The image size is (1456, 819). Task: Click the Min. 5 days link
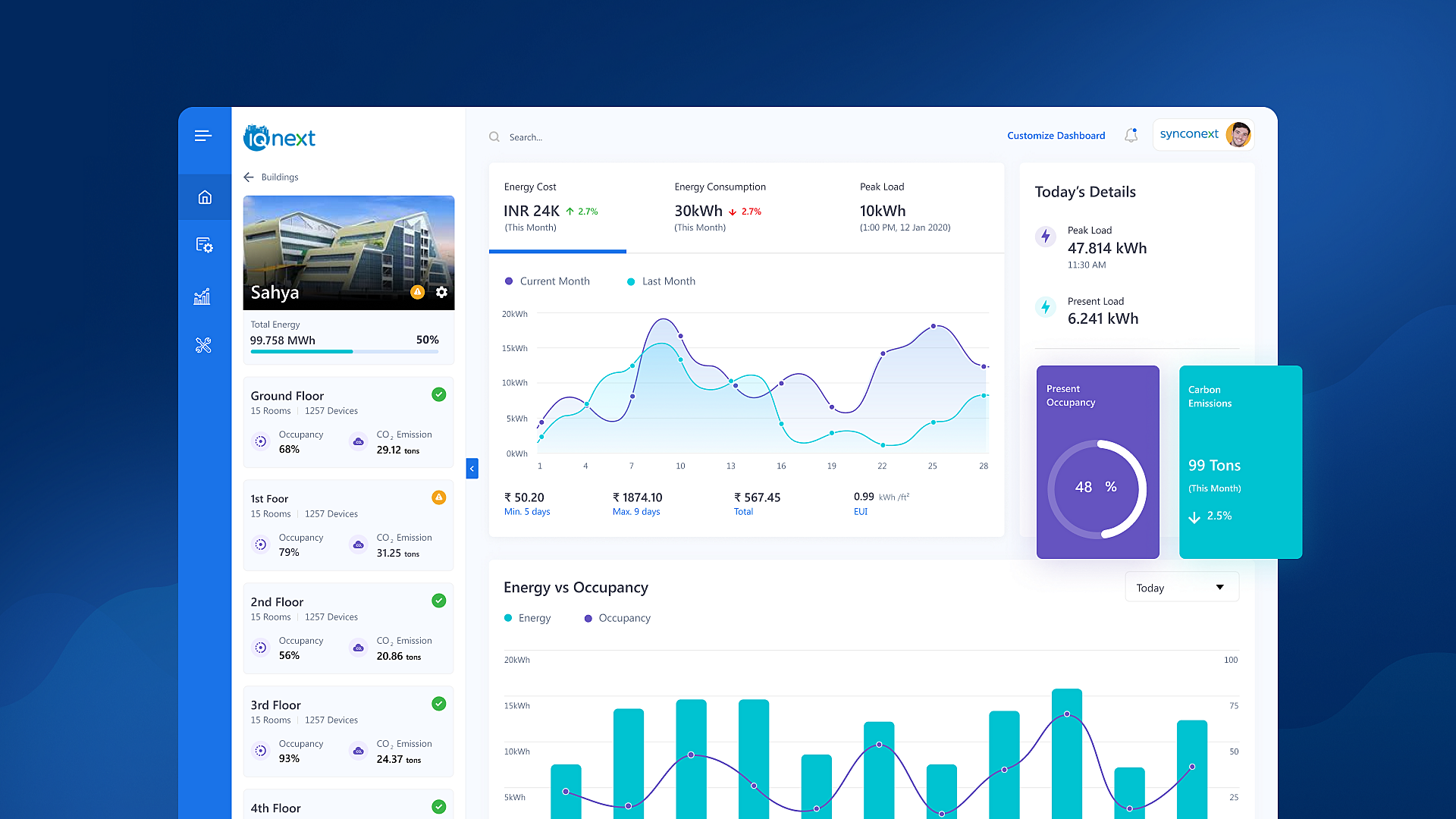point(527,512)
